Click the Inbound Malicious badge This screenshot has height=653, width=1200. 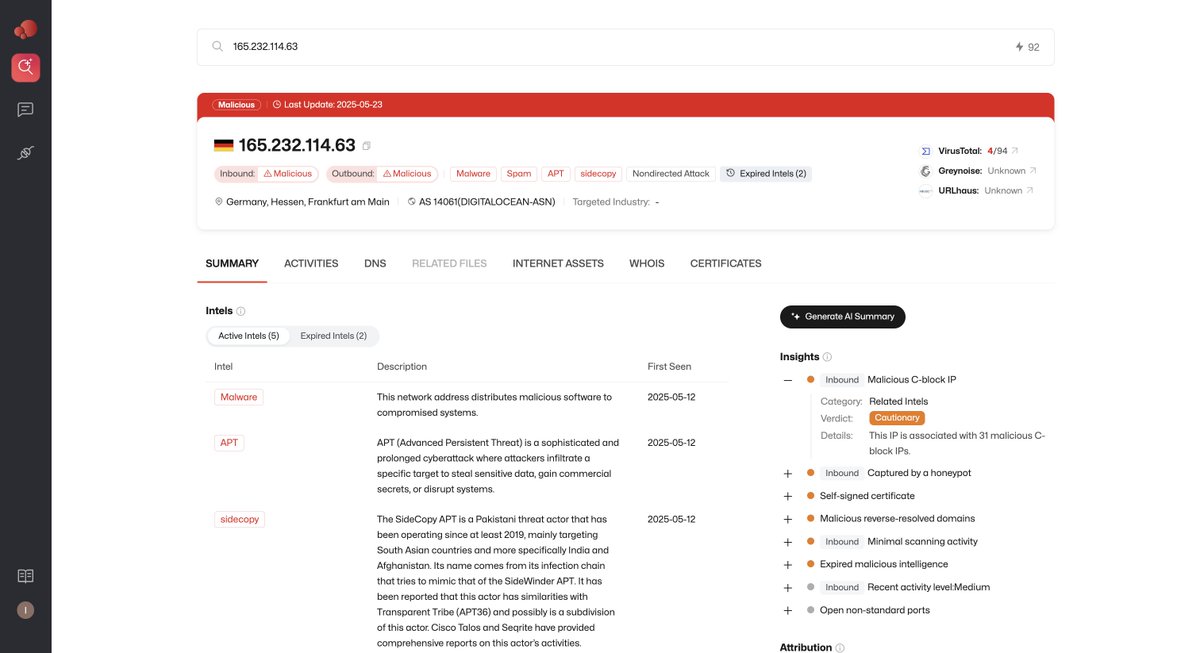(x=266, y=173)
